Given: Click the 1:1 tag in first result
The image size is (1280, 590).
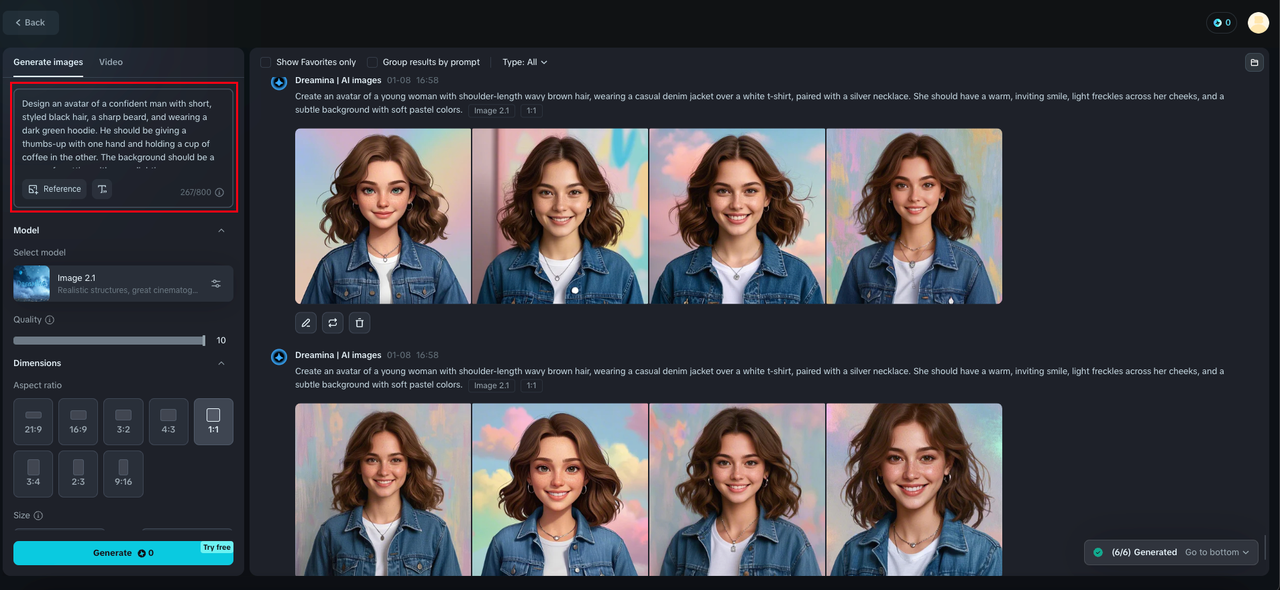Looking at the screenshot, I should (531, 110).
